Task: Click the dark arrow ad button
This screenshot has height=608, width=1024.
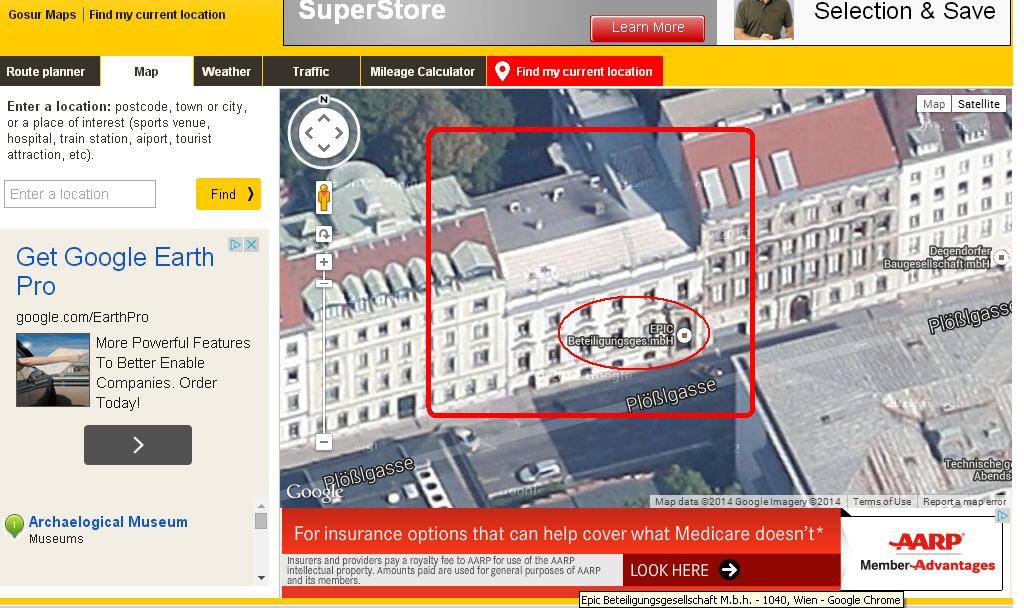Action: (138, 445)
